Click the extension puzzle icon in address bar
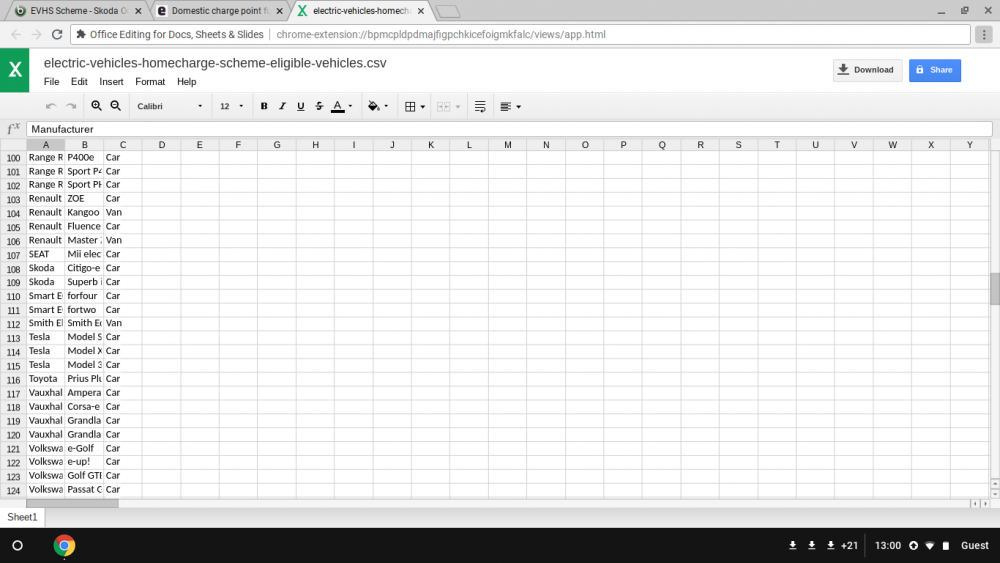Screen dimensions: 1000x563 81,34
